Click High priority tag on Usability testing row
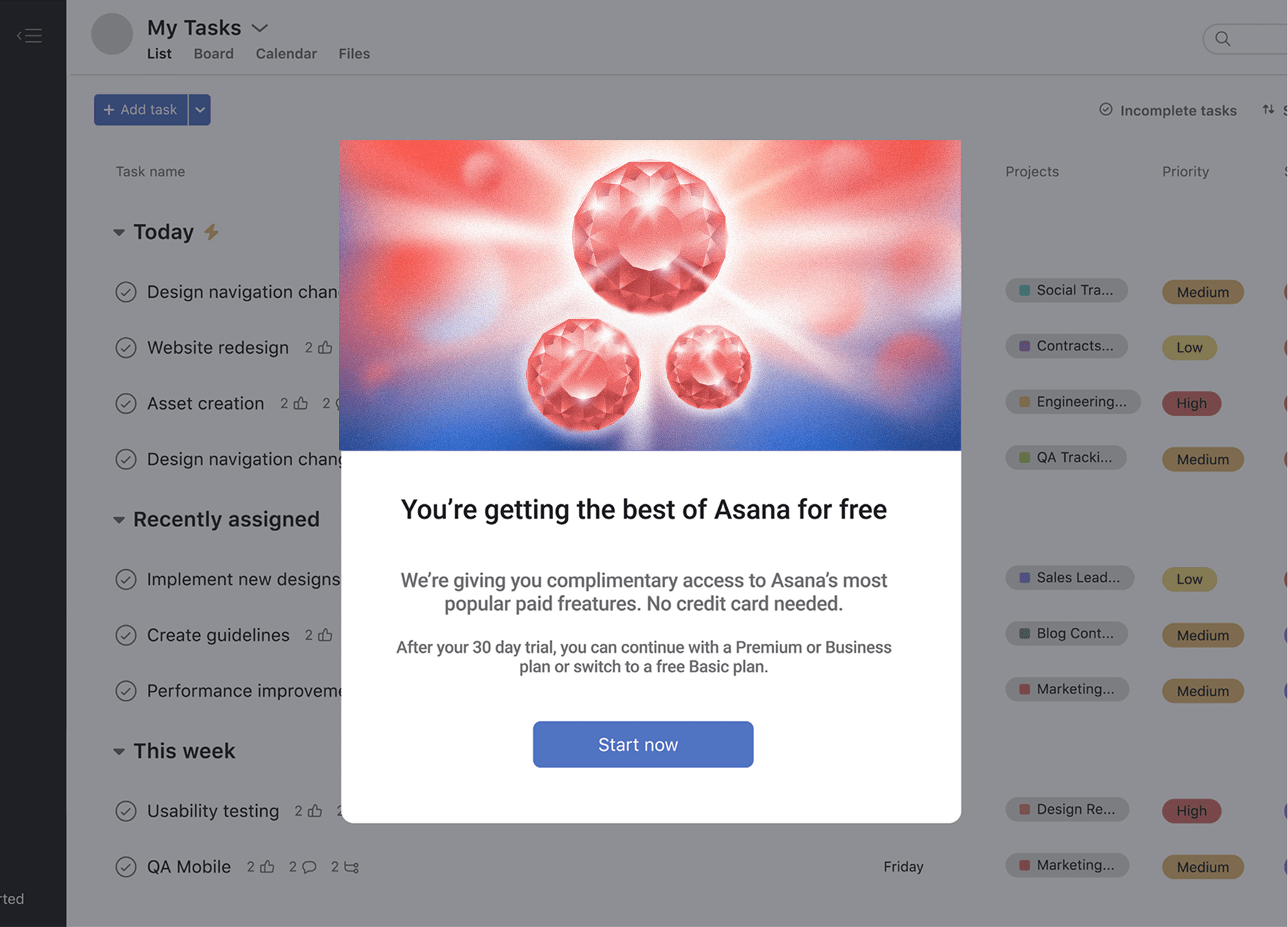 click(x=1191, y=811)
